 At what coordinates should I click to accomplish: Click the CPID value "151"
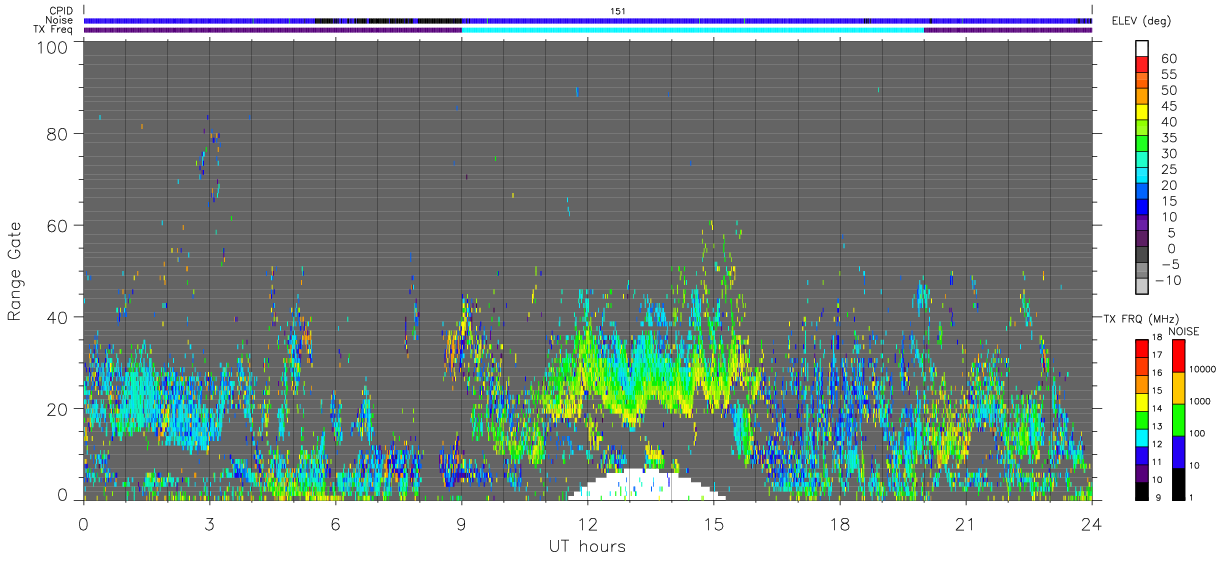[x=618, y=11]
